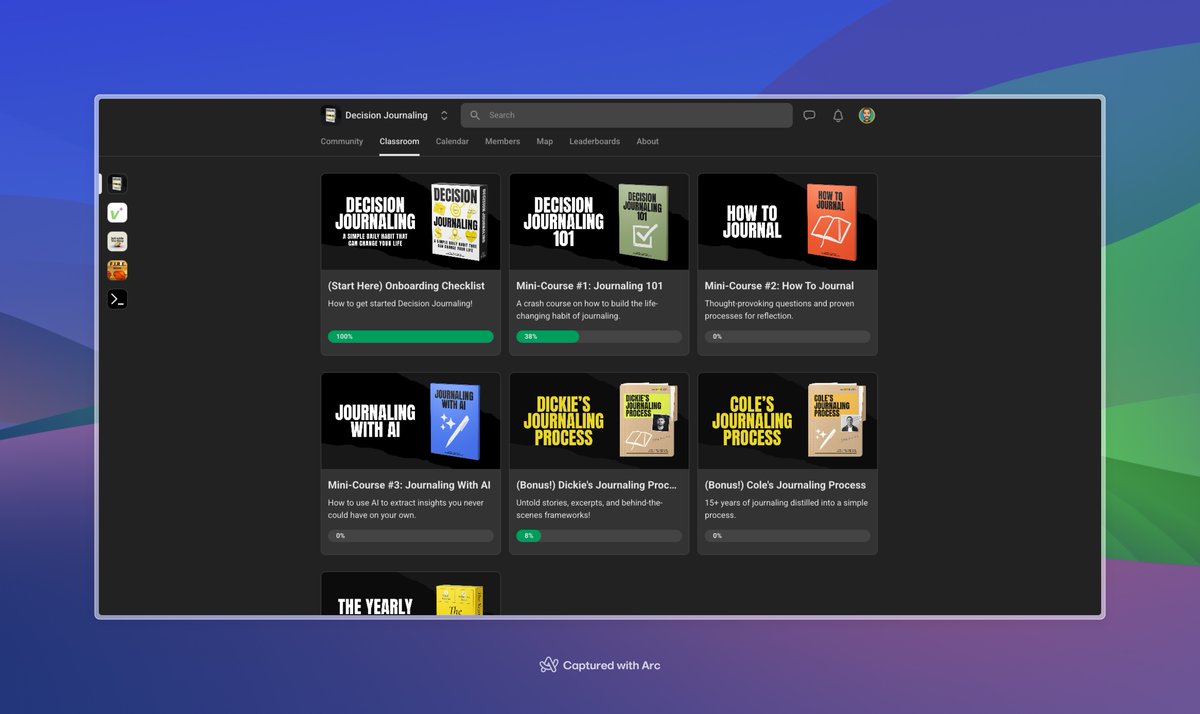This screenshot has width=1200, height=714.
Task: Open the orange Arc sidebar favicon
Action: click(x=117, y=270)
